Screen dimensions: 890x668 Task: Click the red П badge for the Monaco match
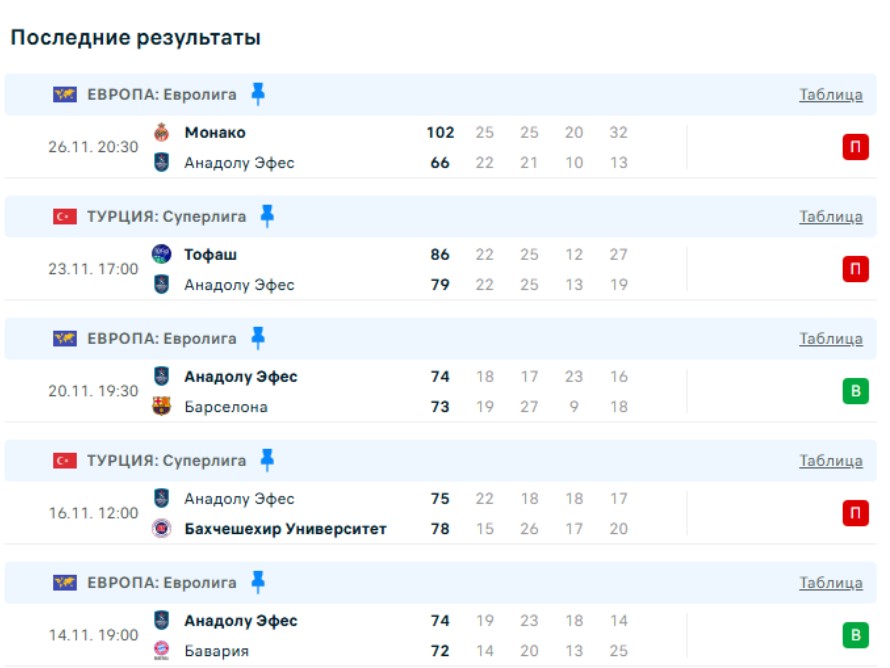[855, 148]
